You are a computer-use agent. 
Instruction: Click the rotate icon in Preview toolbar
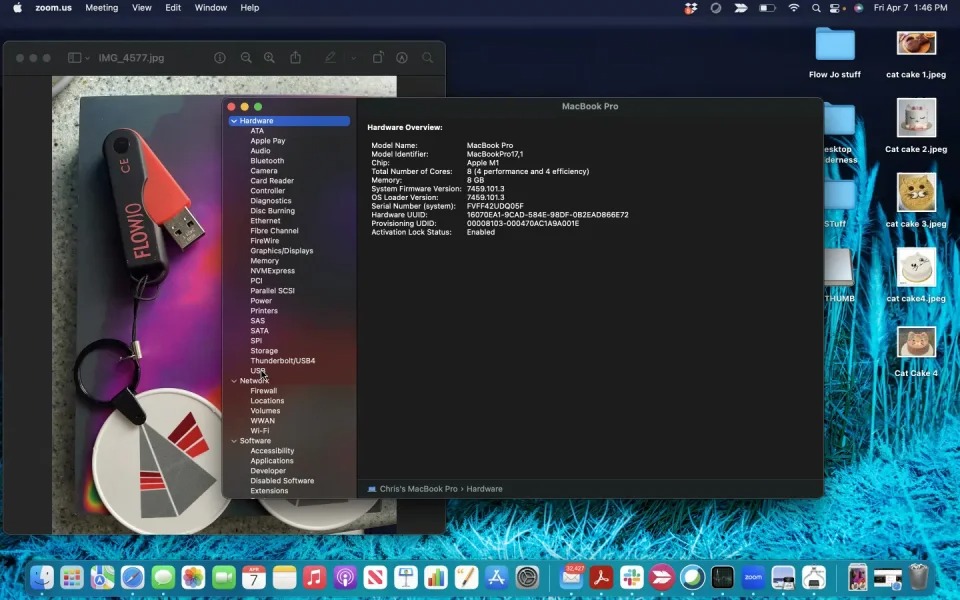point(378,58)
